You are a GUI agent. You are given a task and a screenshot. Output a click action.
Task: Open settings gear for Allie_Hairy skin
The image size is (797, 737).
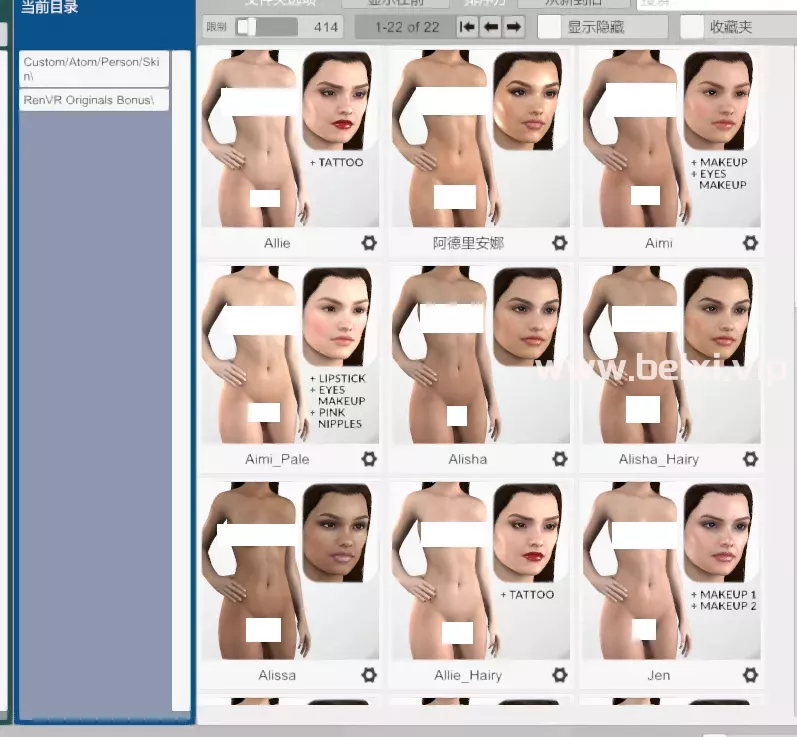click(x=560, y=675)
